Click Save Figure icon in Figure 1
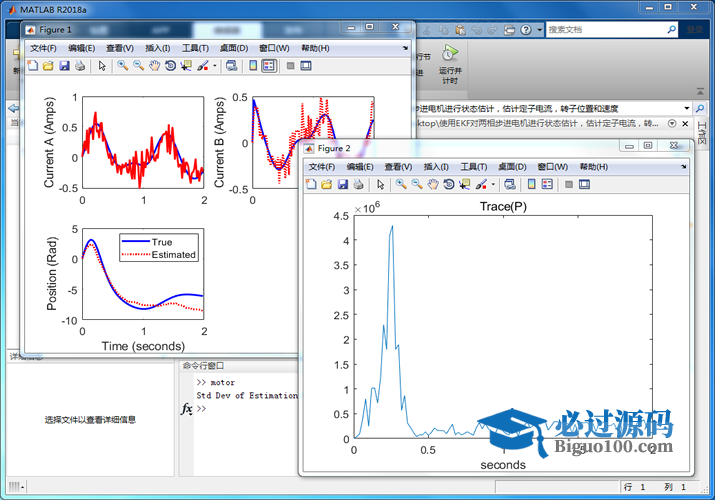Viewport: 715px width, 500px height. pyautogui.click(x=64, y=66)
